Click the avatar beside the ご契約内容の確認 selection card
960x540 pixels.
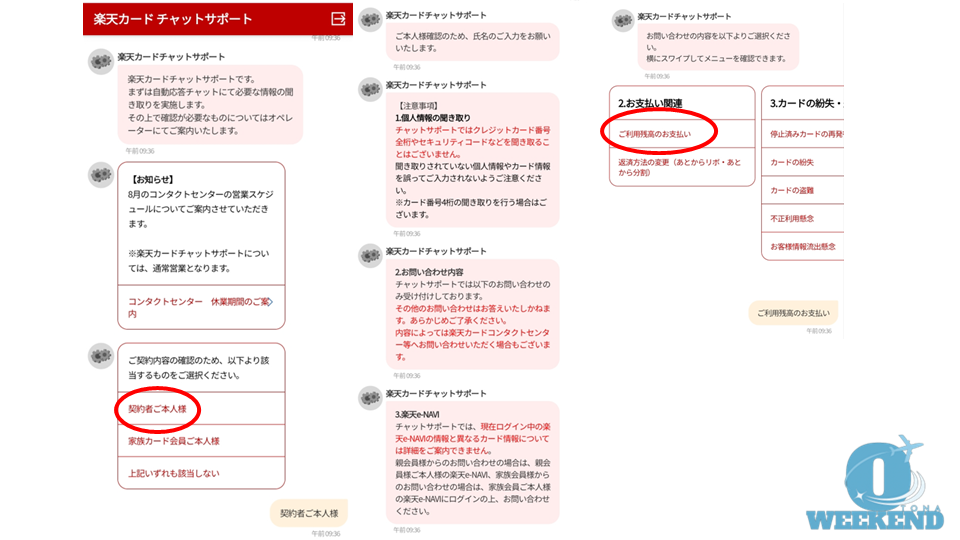pos(101,356)
